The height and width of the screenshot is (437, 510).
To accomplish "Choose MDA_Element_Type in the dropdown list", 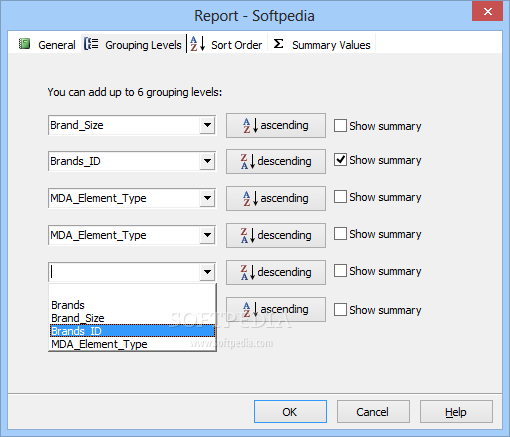I will (132, 344).
